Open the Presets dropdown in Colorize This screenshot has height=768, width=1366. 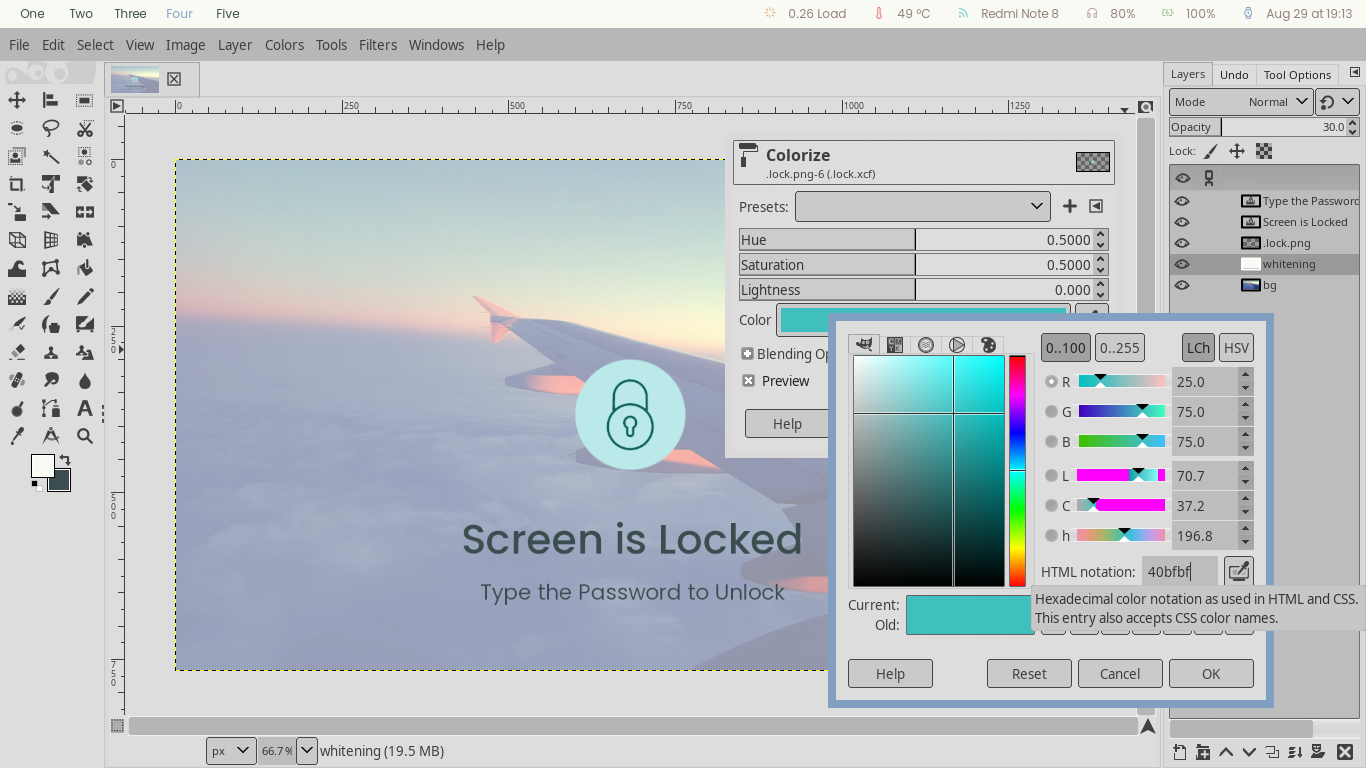(922, 206)
